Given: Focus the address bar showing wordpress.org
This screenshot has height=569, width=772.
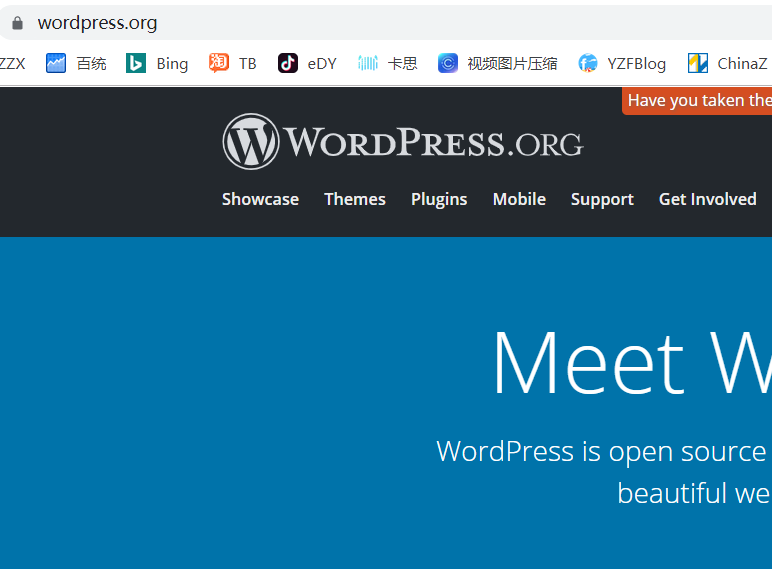Looking at the screenshot, I should (x=300, y=23).
